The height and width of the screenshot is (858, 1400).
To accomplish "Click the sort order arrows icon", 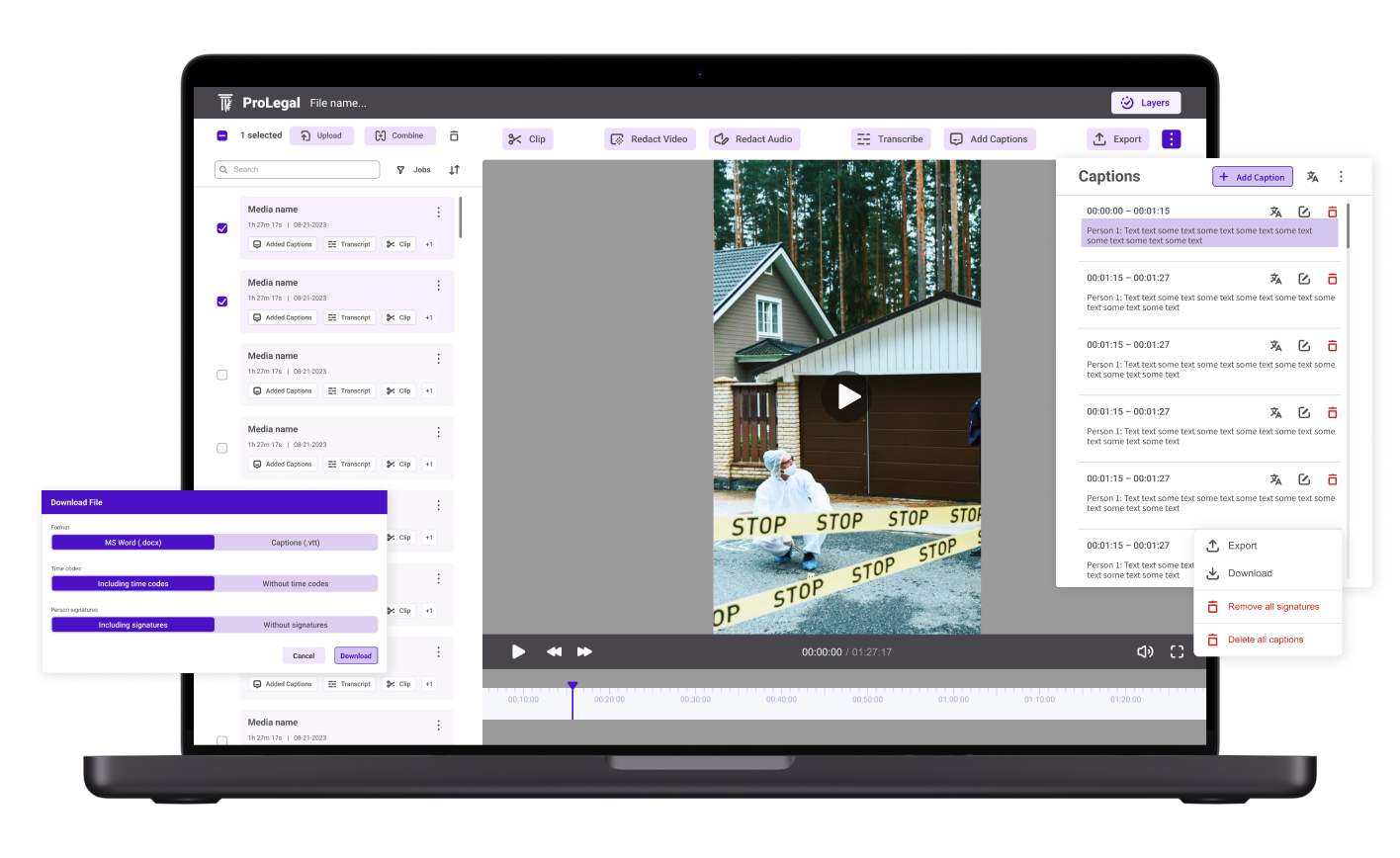I will [455, 170].
